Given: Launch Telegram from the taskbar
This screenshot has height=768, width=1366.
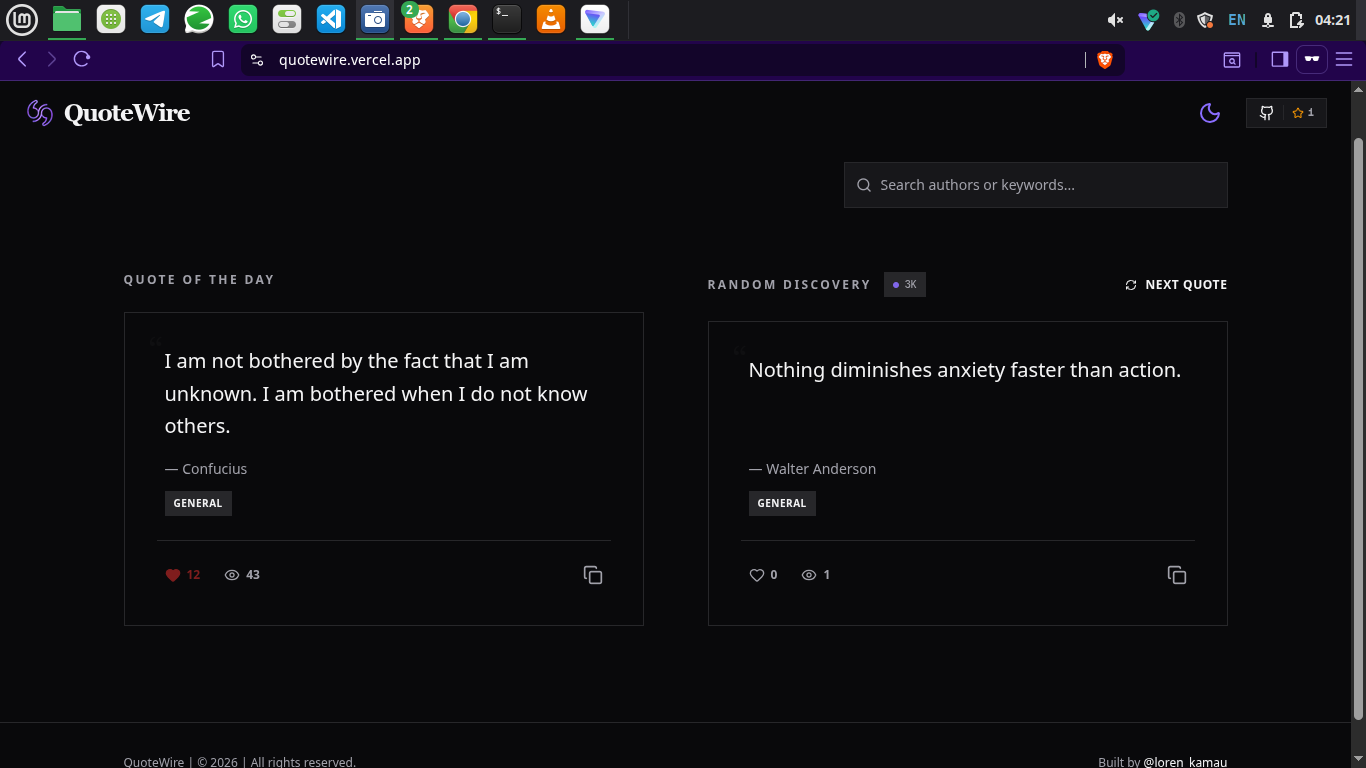Looking at the screenshot, I should (155, 19).
